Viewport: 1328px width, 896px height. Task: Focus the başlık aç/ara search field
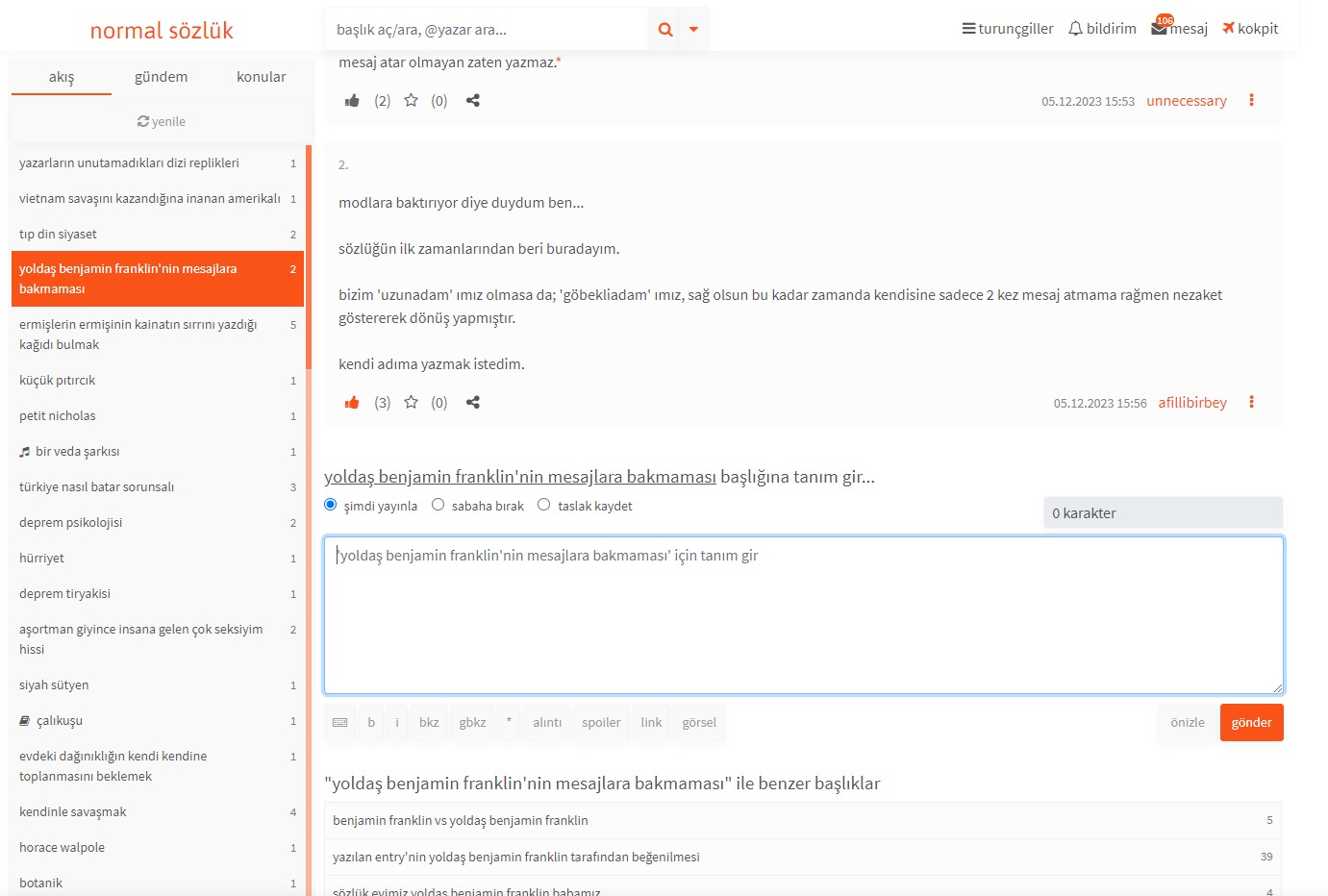click(x=486, y=30)
